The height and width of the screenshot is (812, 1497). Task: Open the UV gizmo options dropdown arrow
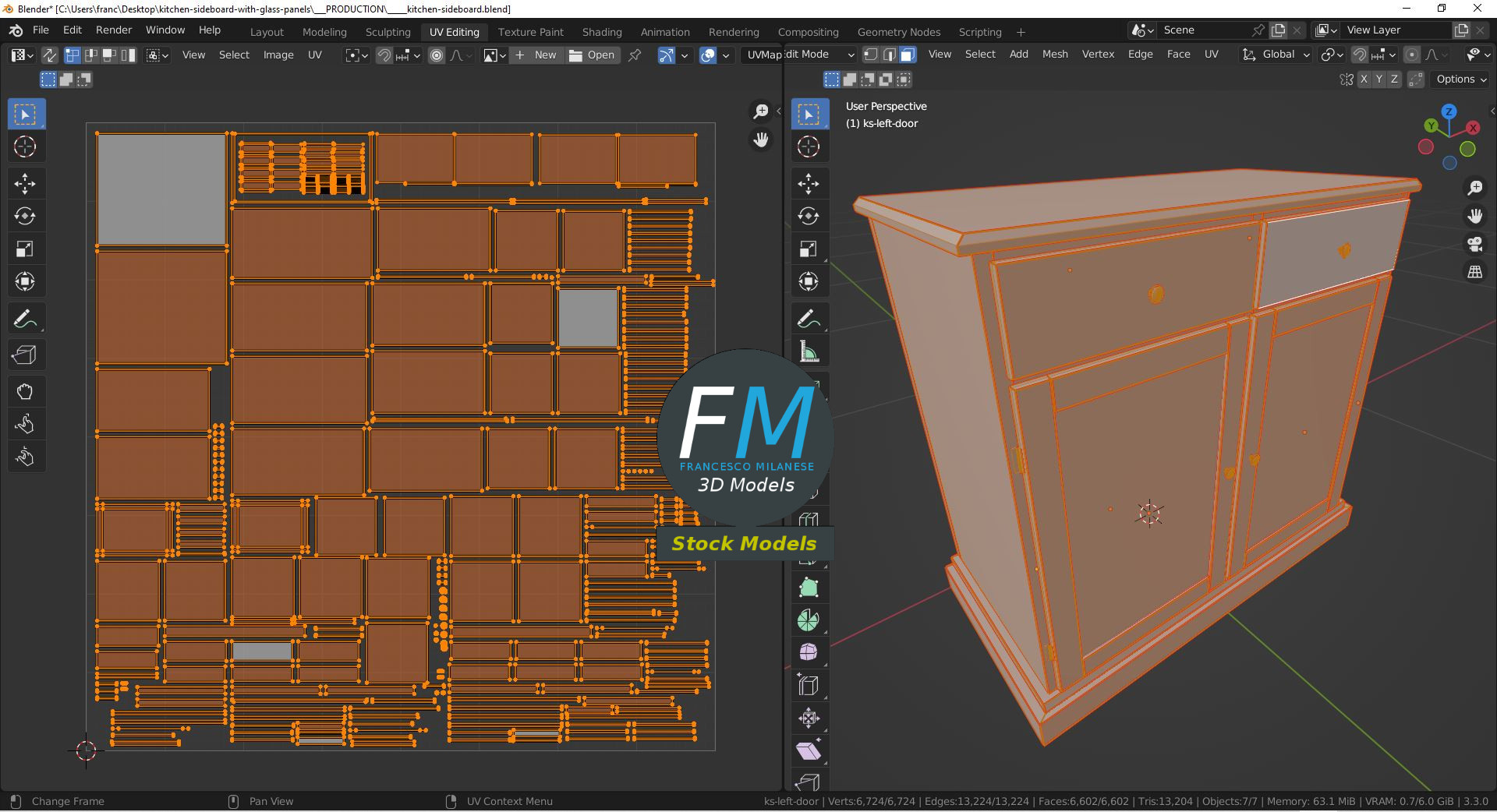(685, 55)
